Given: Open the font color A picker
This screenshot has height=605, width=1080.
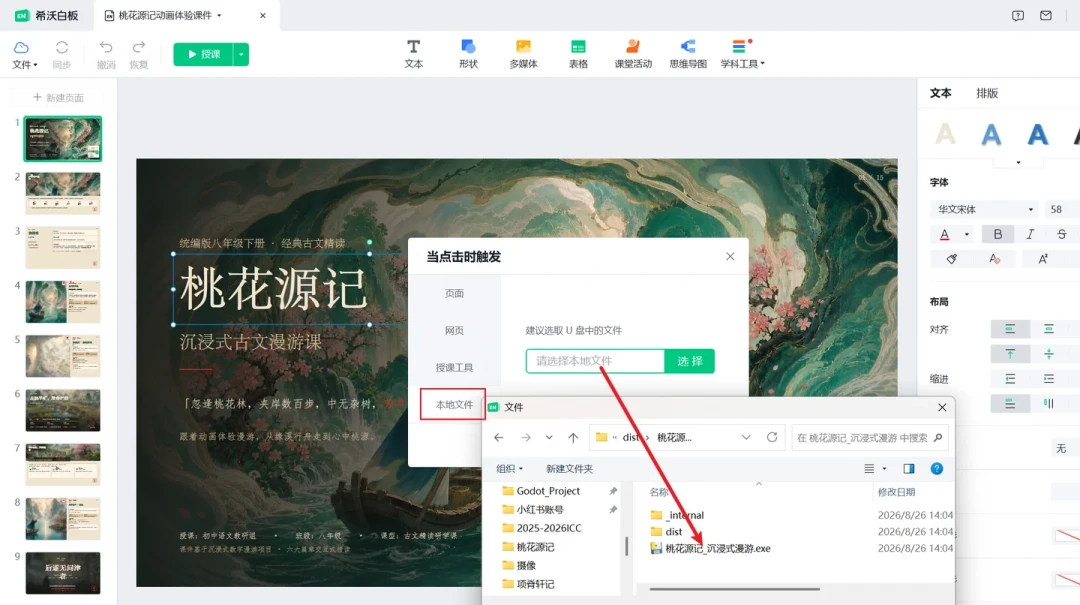Looking at the screenshot, I should click(x=944, y=234).
